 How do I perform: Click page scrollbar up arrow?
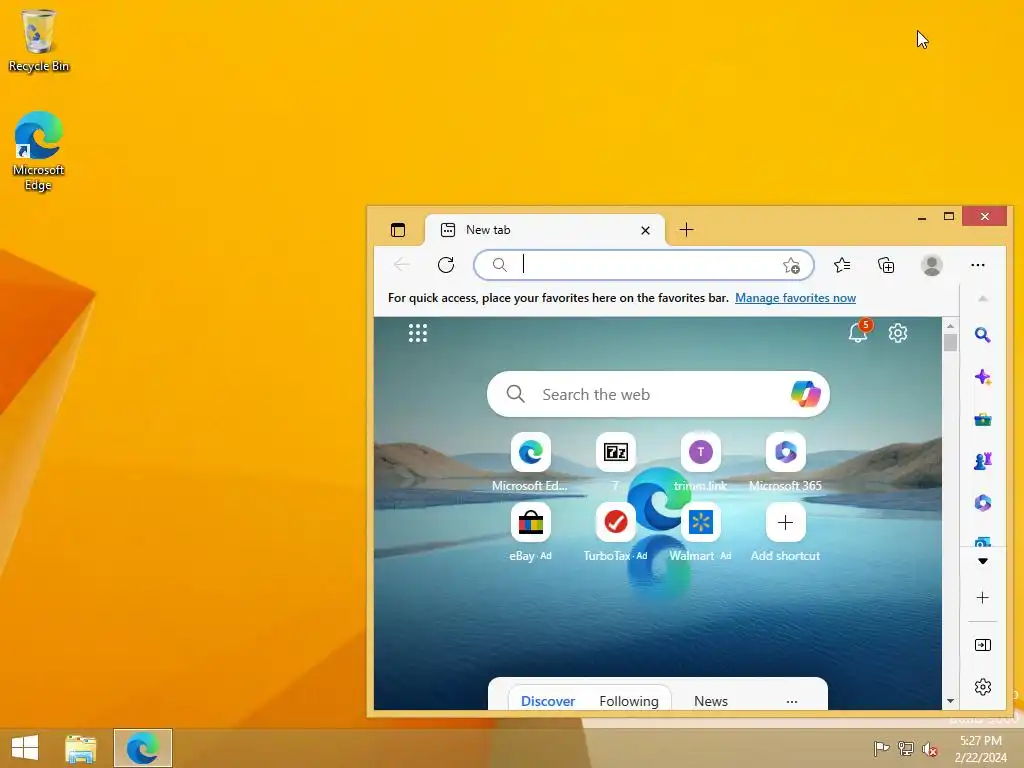[950, 325]
